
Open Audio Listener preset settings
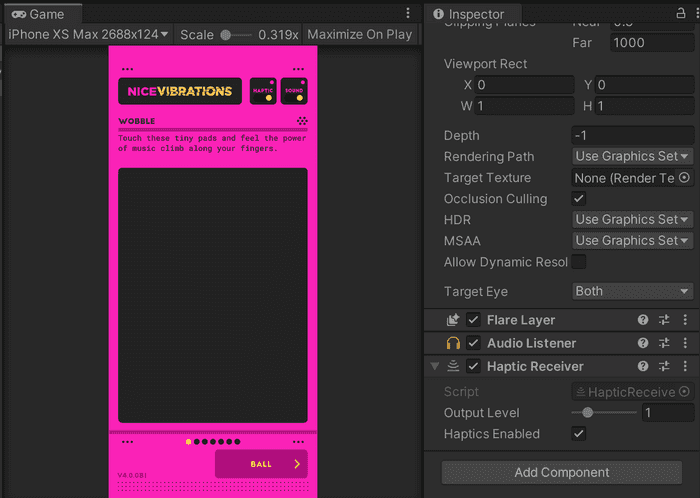point(664,343)
